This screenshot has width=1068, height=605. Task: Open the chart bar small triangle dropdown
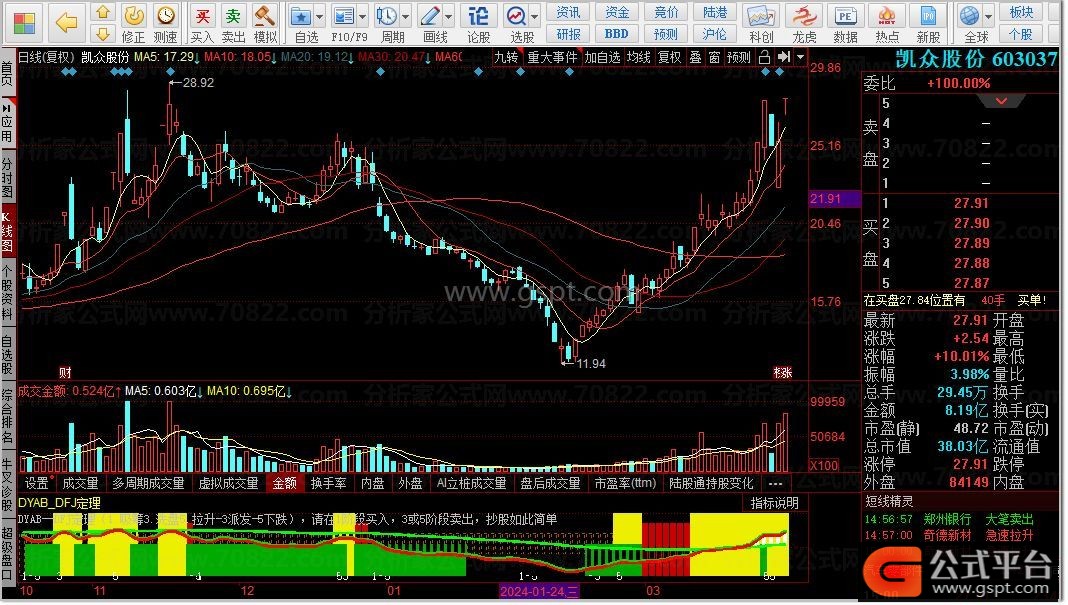(800, 57)
